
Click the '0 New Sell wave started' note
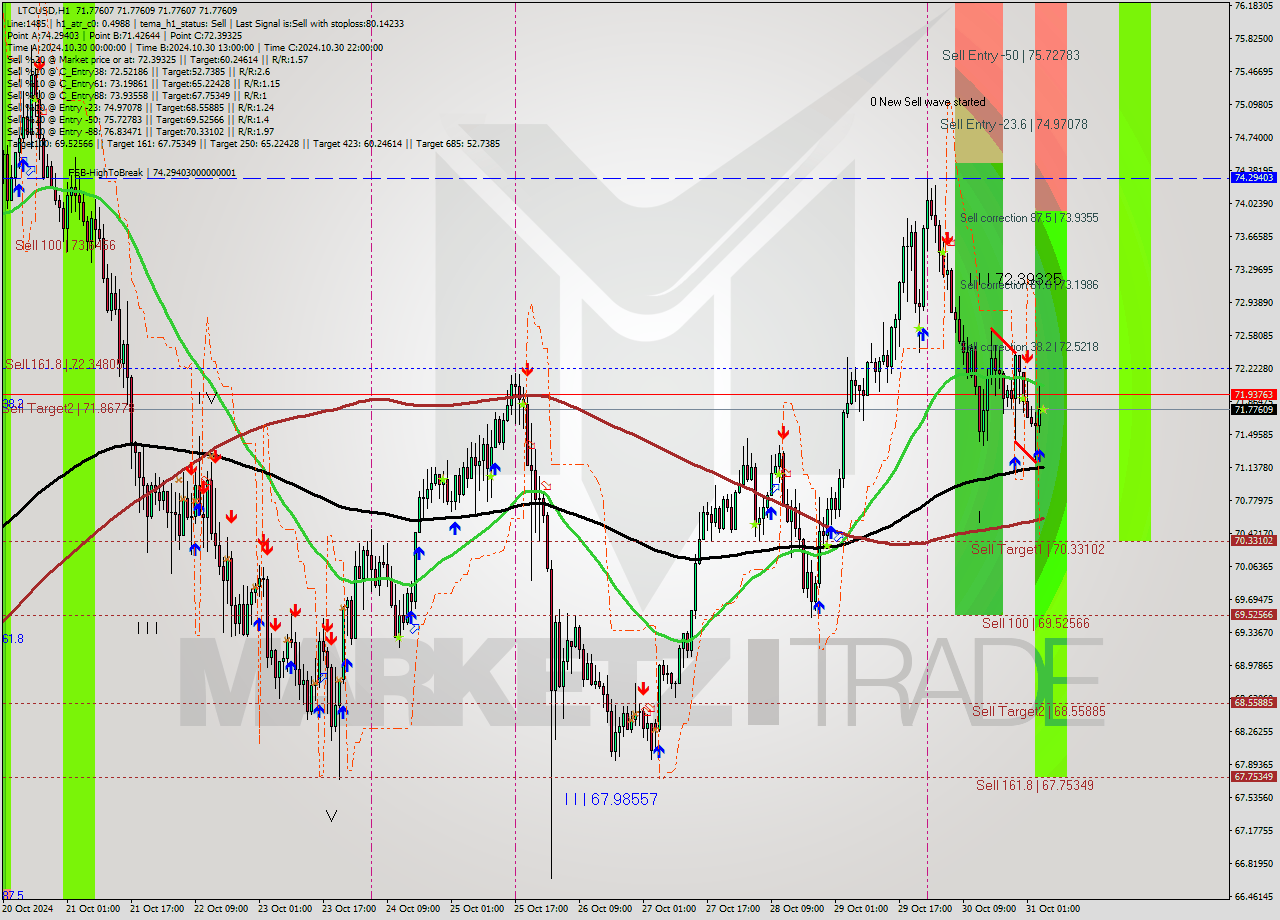point(927,102)
